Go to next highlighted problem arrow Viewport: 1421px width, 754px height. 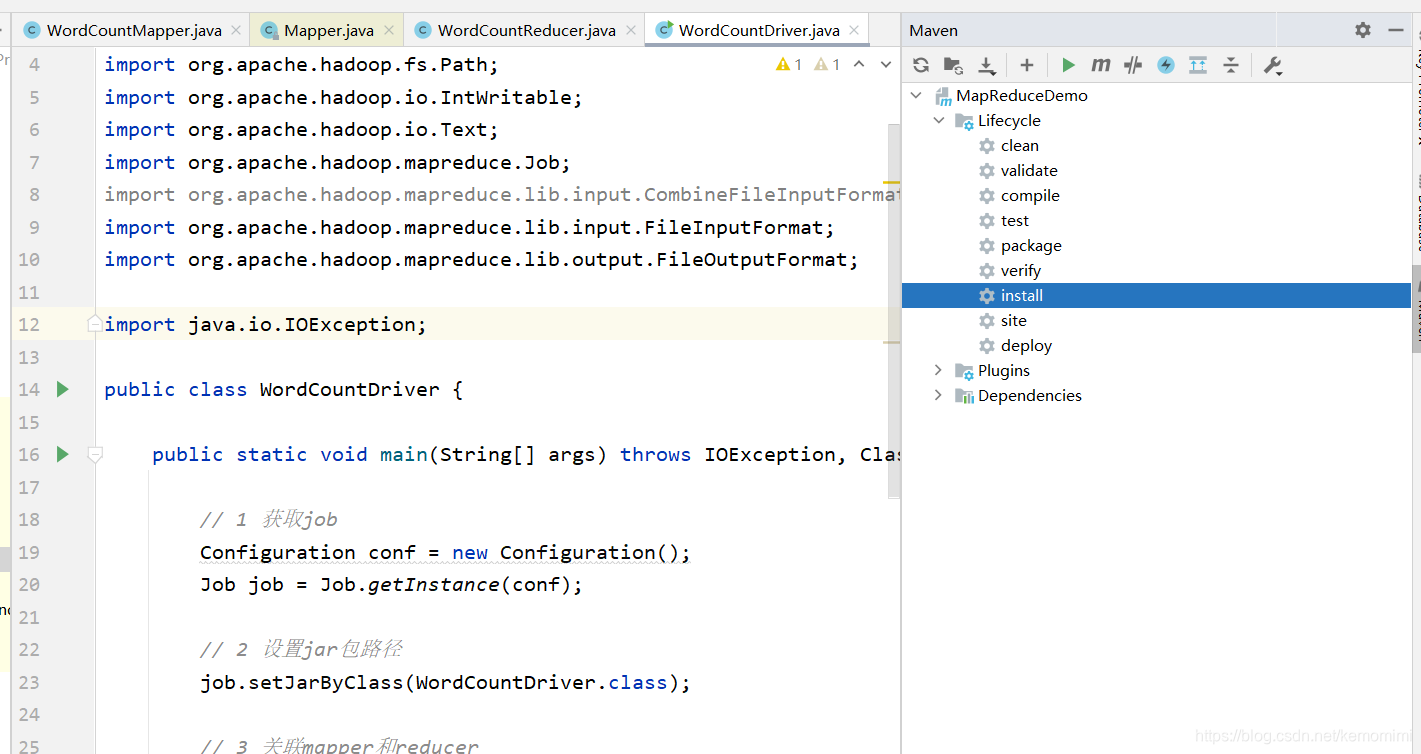coord(885,64)
